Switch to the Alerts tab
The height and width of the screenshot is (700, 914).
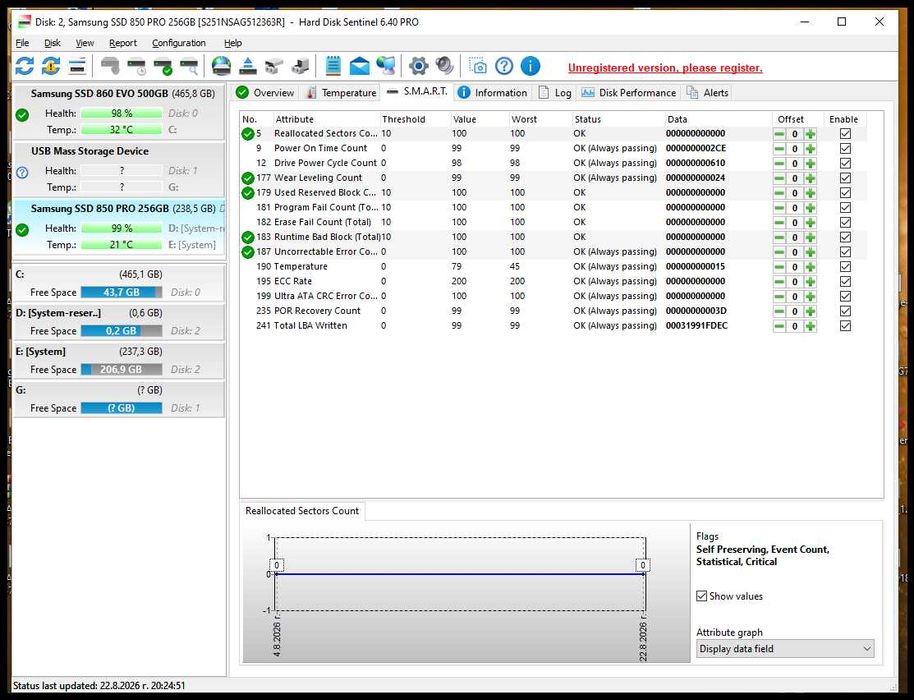(708, 93)
